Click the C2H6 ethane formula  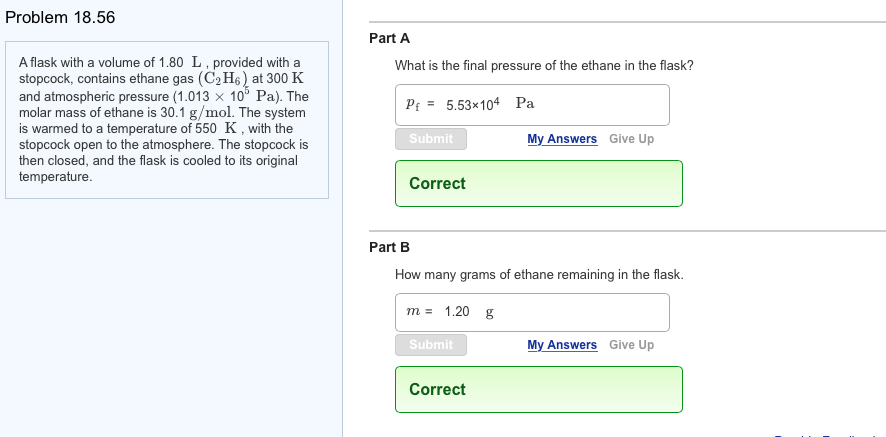226,79
